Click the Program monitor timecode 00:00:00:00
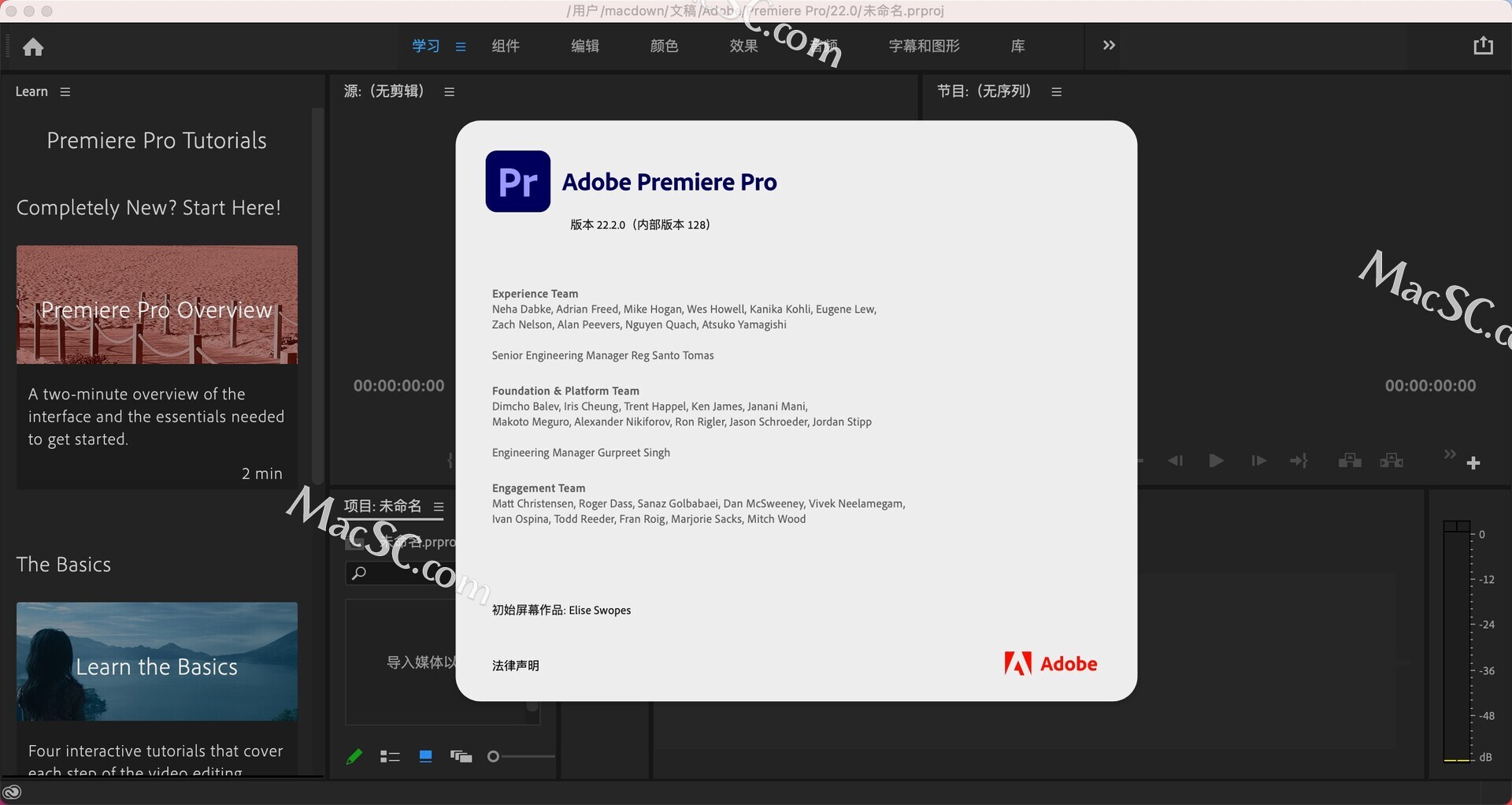The width and height of the screenshot is (1512, 805). (1430, 386)
